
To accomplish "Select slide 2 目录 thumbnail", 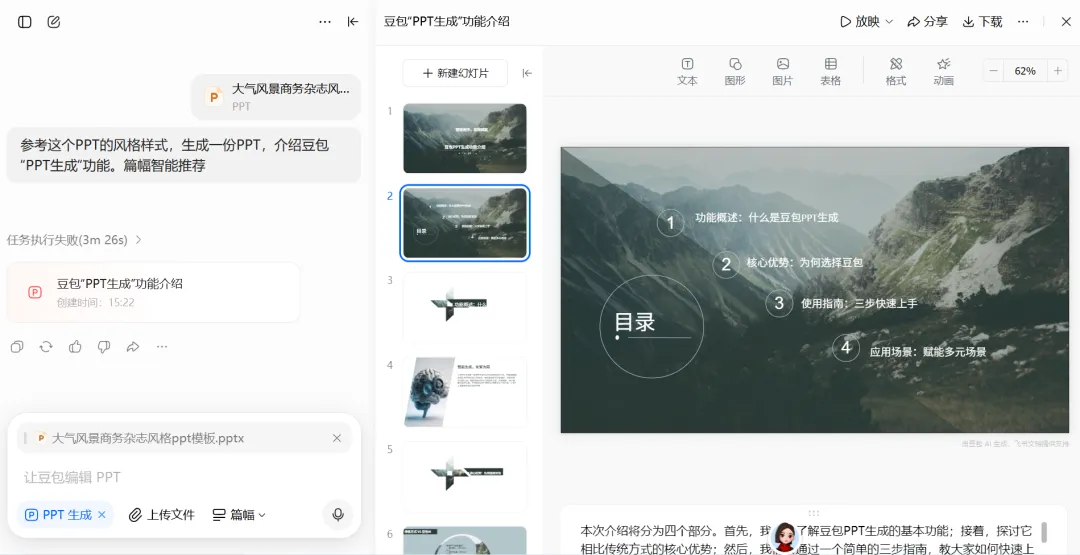I will click(x=465, y=223).
